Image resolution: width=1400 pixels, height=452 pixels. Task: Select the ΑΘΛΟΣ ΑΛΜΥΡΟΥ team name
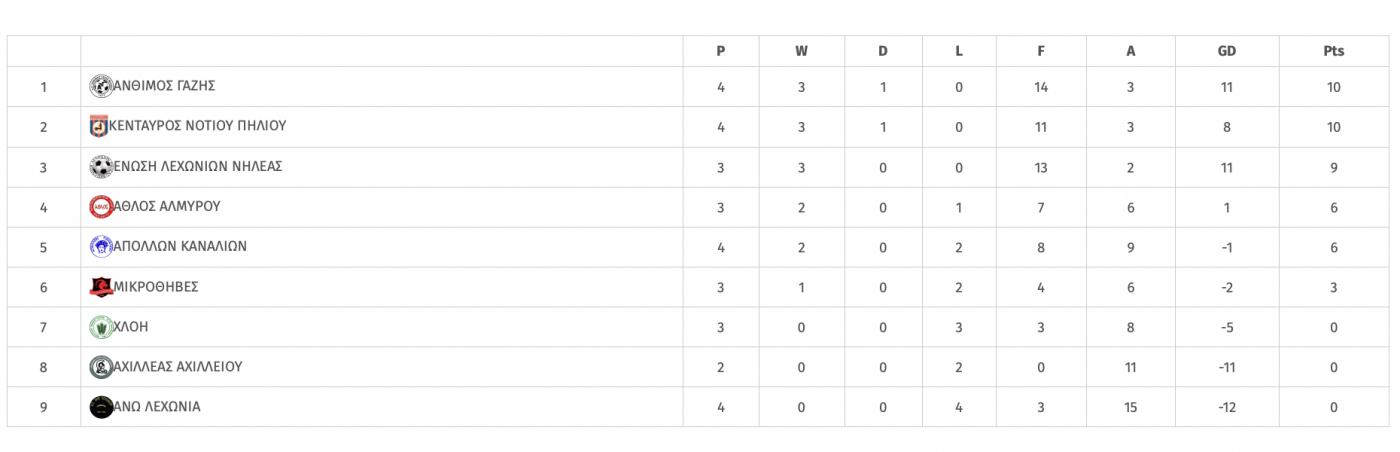pos(167,206)
